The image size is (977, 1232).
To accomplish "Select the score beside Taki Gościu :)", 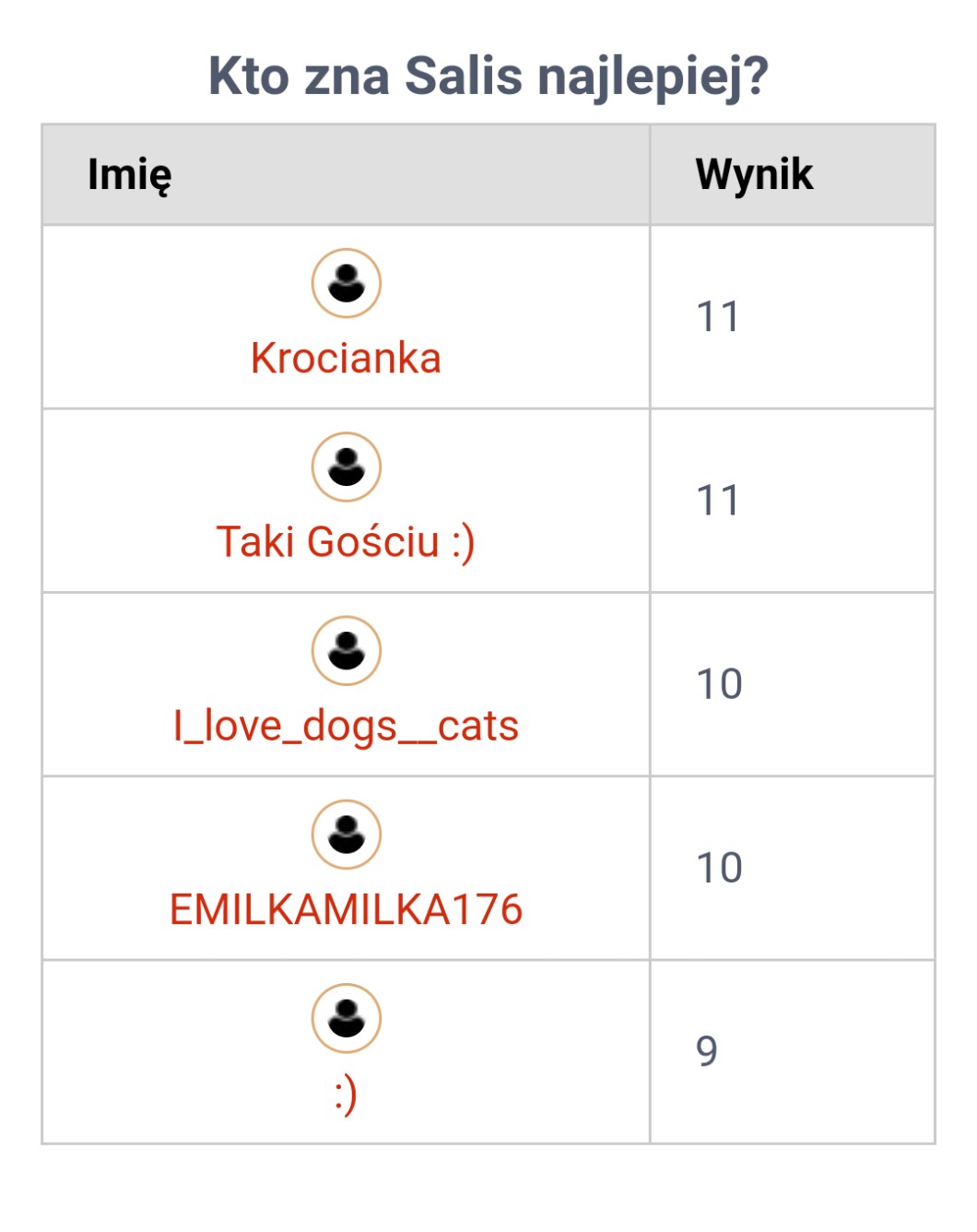I will [x=718, y=501].
